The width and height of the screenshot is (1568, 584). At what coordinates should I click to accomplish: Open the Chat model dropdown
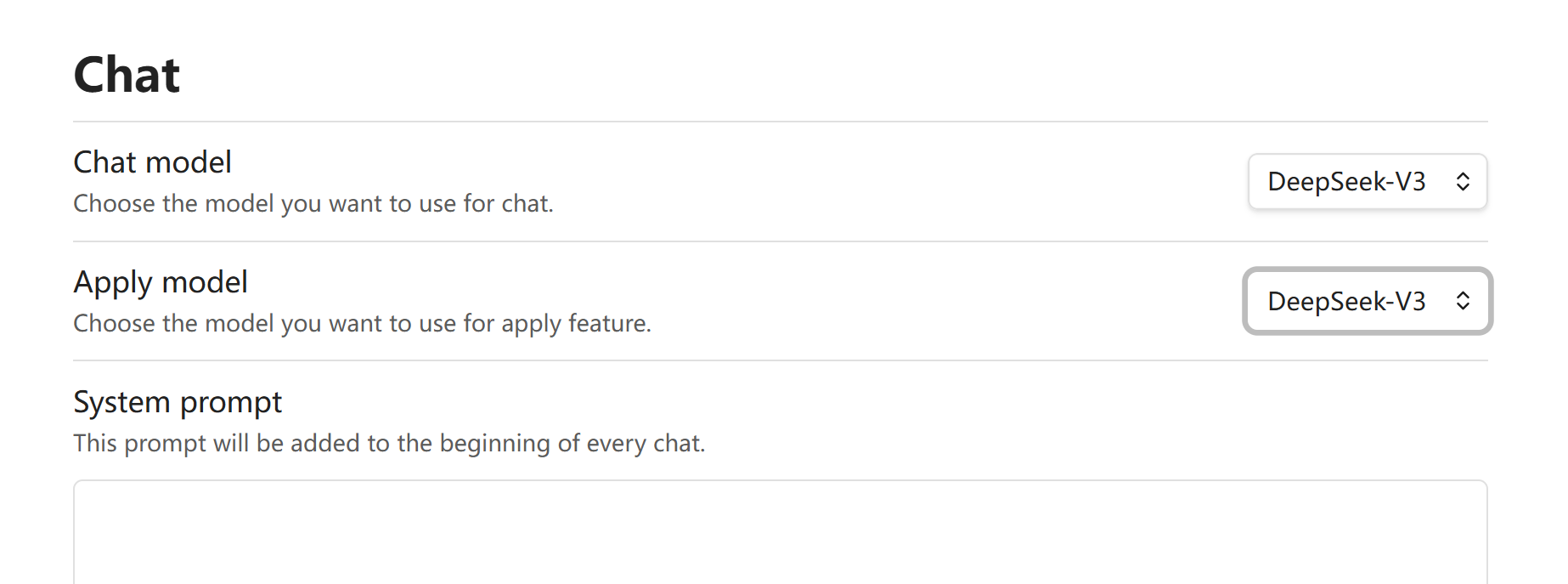[1367, 181]
